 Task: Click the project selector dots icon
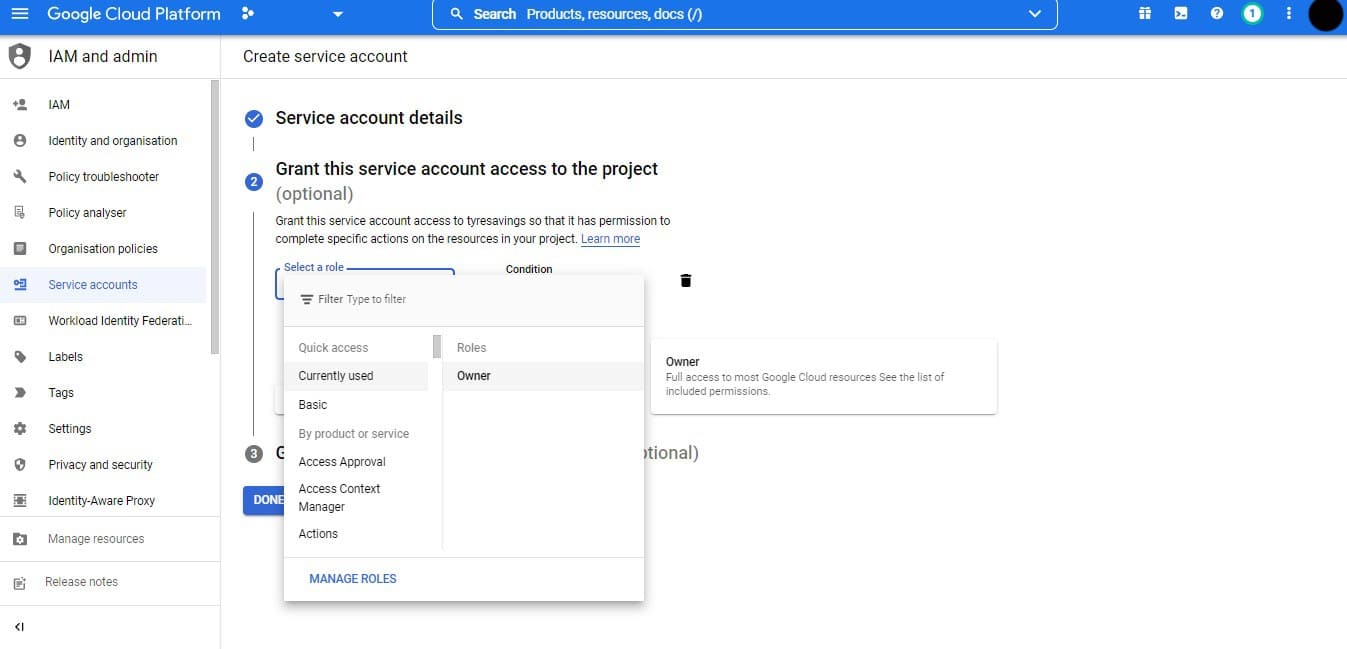248,14
